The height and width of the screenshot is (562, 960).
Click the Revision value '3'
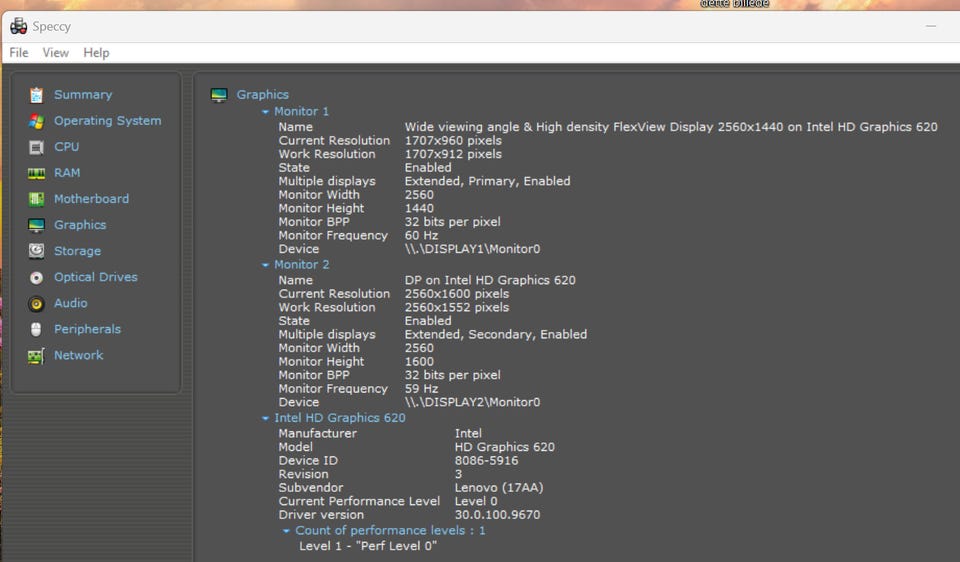(x=458, y=474)
